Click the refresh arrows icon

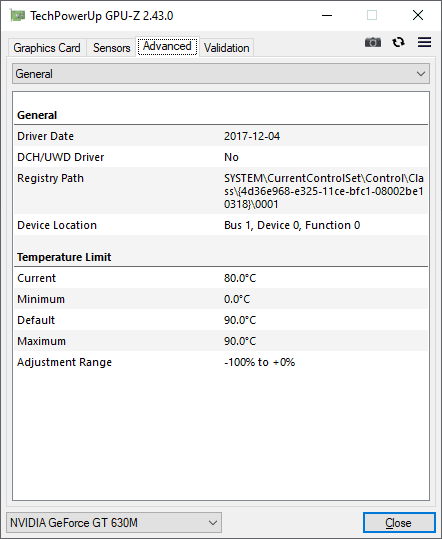(x=398, y=42)
